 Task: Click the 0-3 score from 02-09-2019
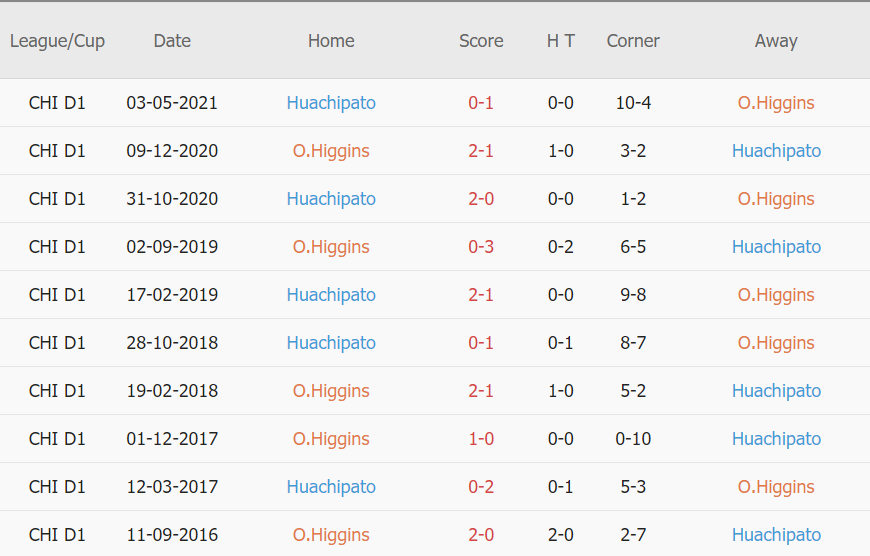click(x=481, y=247)
